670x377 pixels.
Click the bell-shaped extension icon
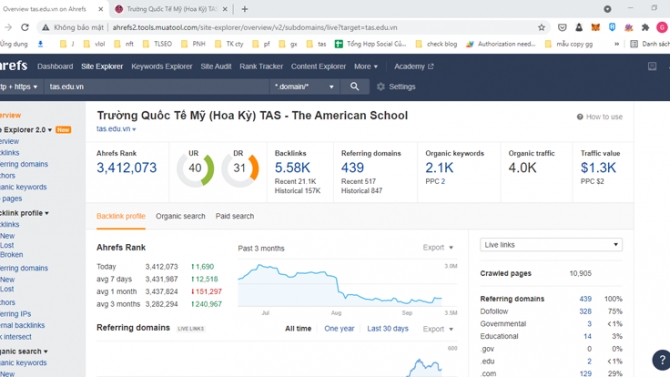(x=579, y=27)
